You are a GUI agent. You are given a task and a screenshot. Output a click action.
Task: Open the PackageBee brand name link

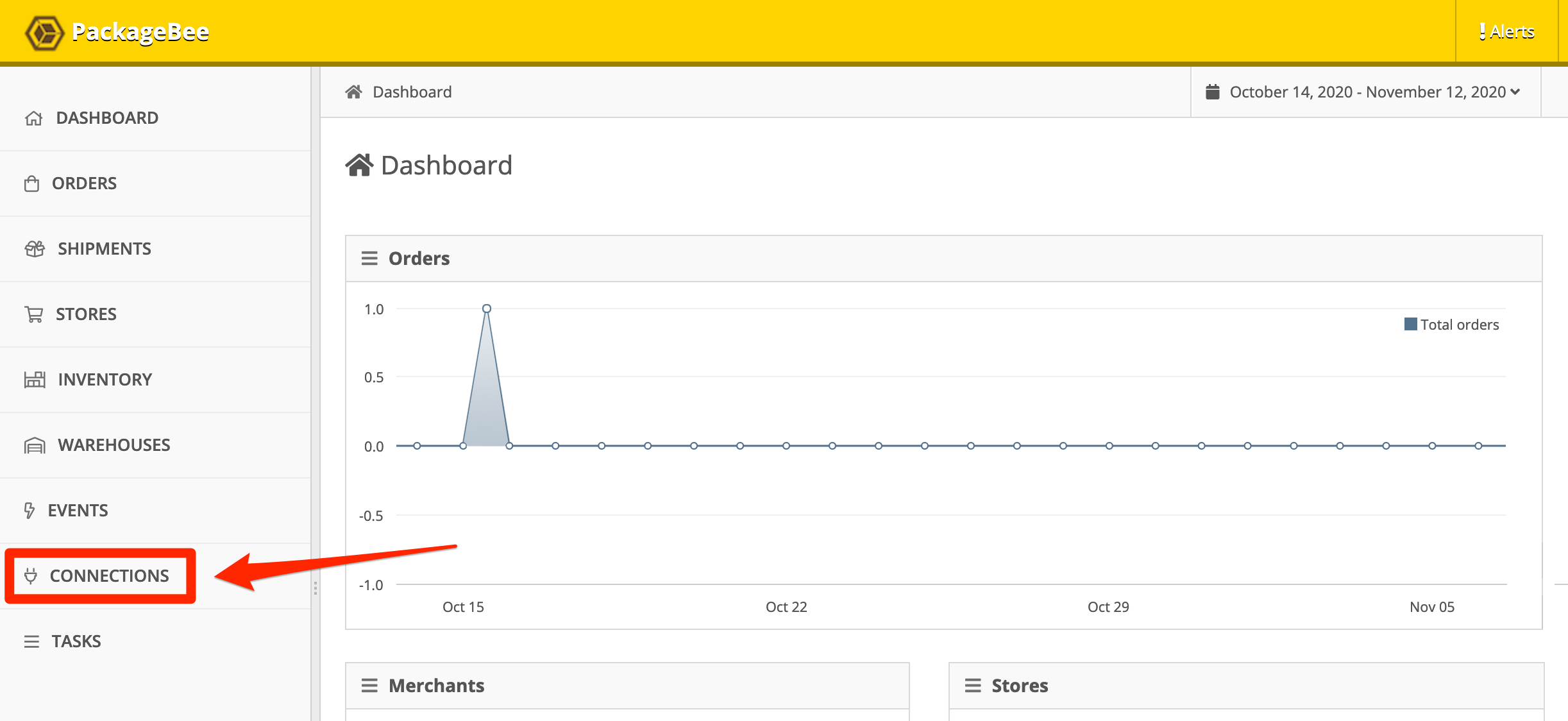(x=140, y=31)
